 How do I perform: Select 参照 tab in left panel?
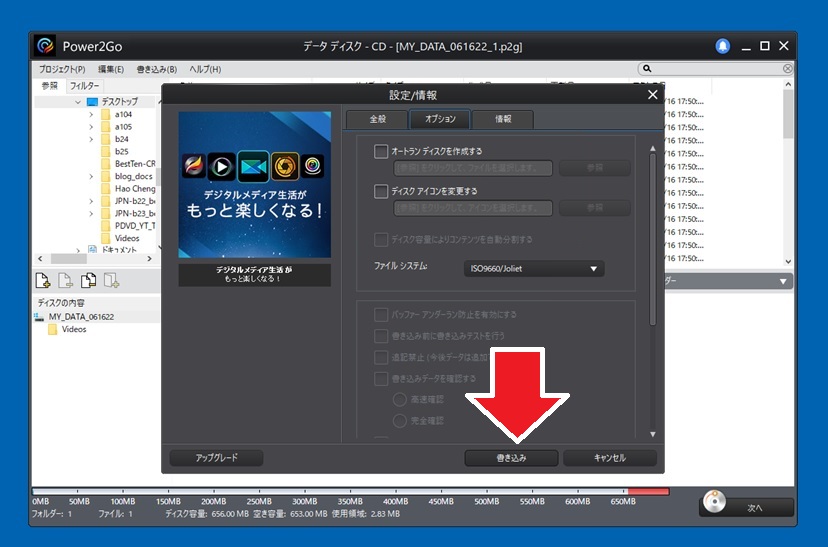(x=50, y=86)
